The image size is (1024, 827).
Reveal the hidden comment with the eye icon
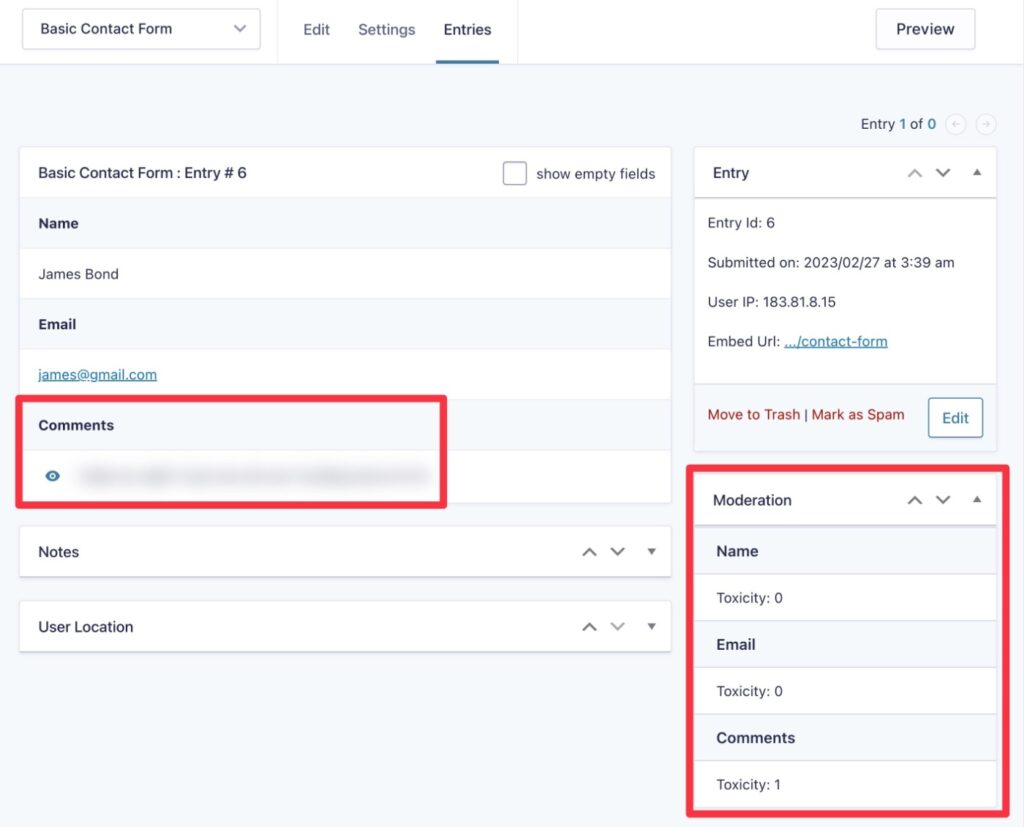click(51, 475)
